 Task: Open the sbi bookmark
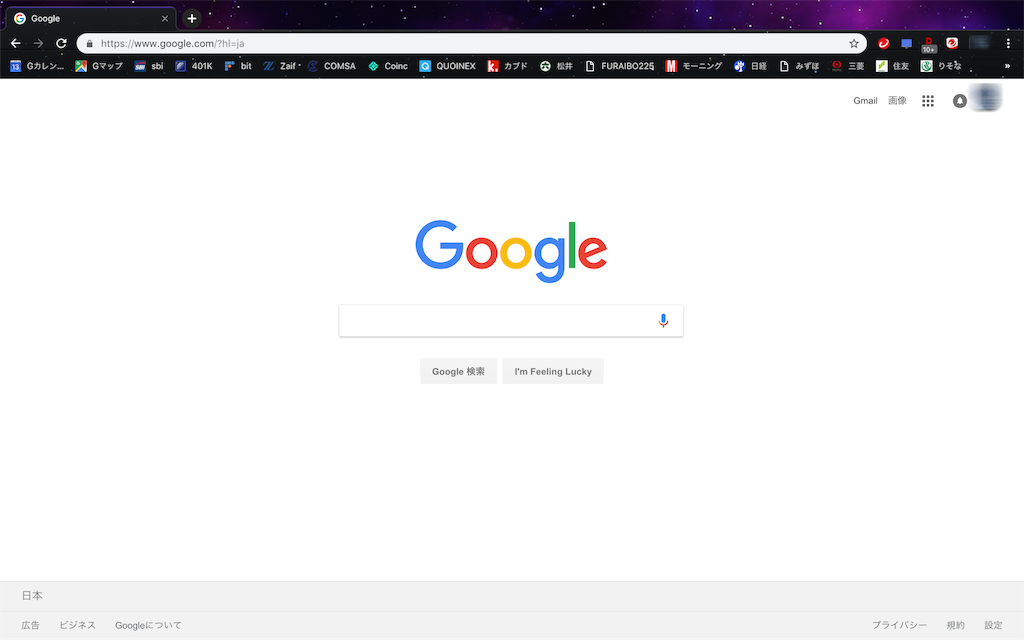[x=149, y=66]
